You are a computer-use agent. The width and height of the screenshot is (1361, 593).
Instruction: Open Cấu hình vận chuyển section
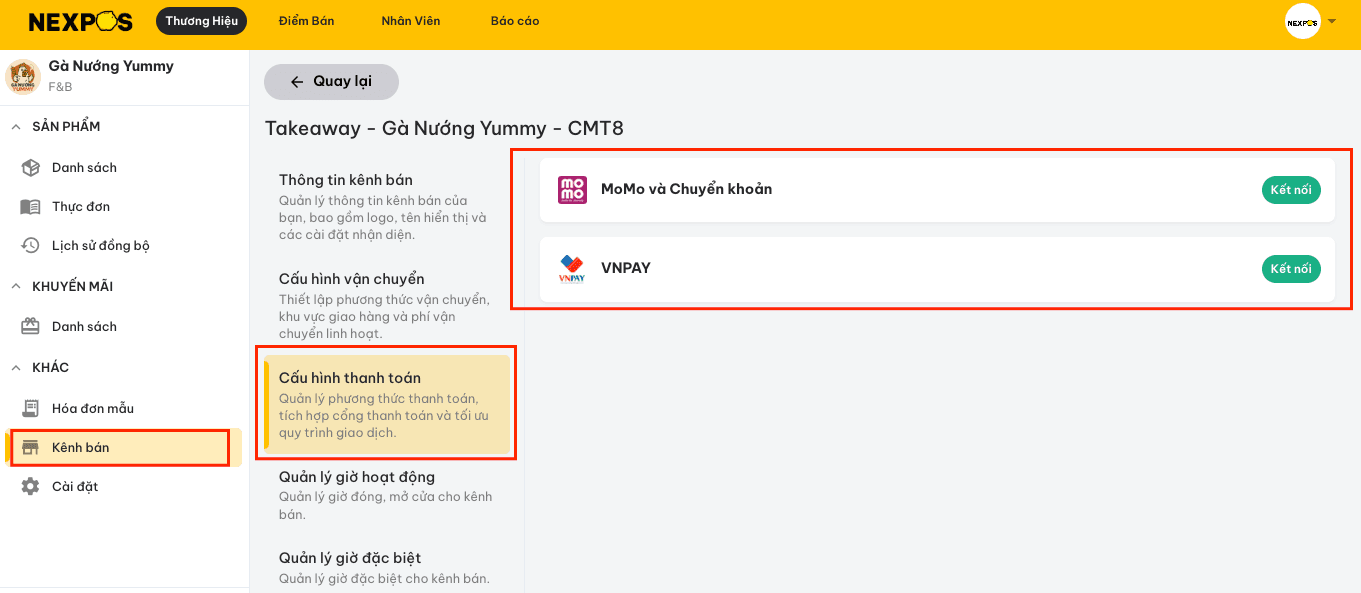(x=387, y=305)
